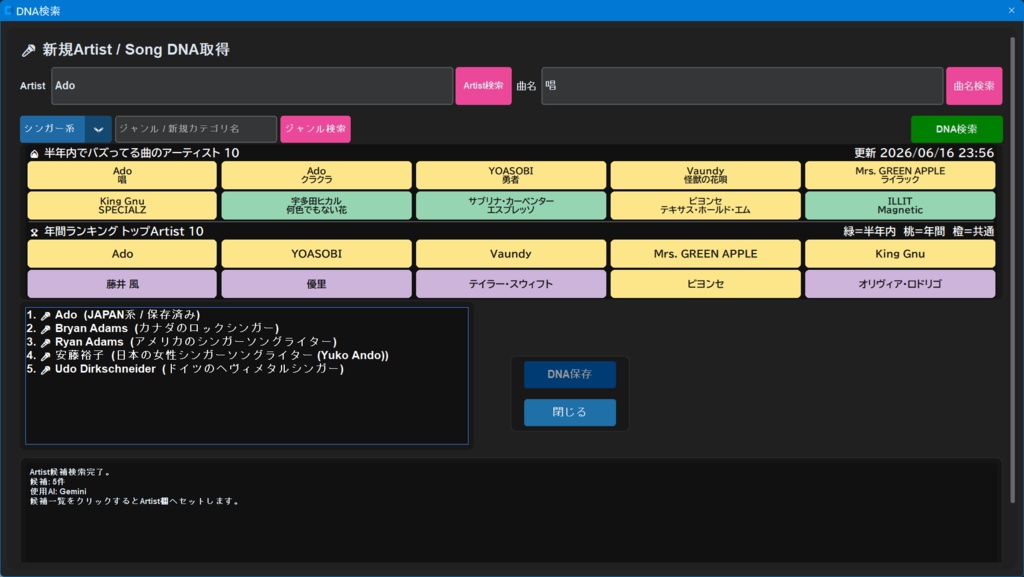Image resolution: width=1024 pixels, height=577 pixels.
Task: Click the microphone icon next to Udo Dirkschneider
Action: 46,370
